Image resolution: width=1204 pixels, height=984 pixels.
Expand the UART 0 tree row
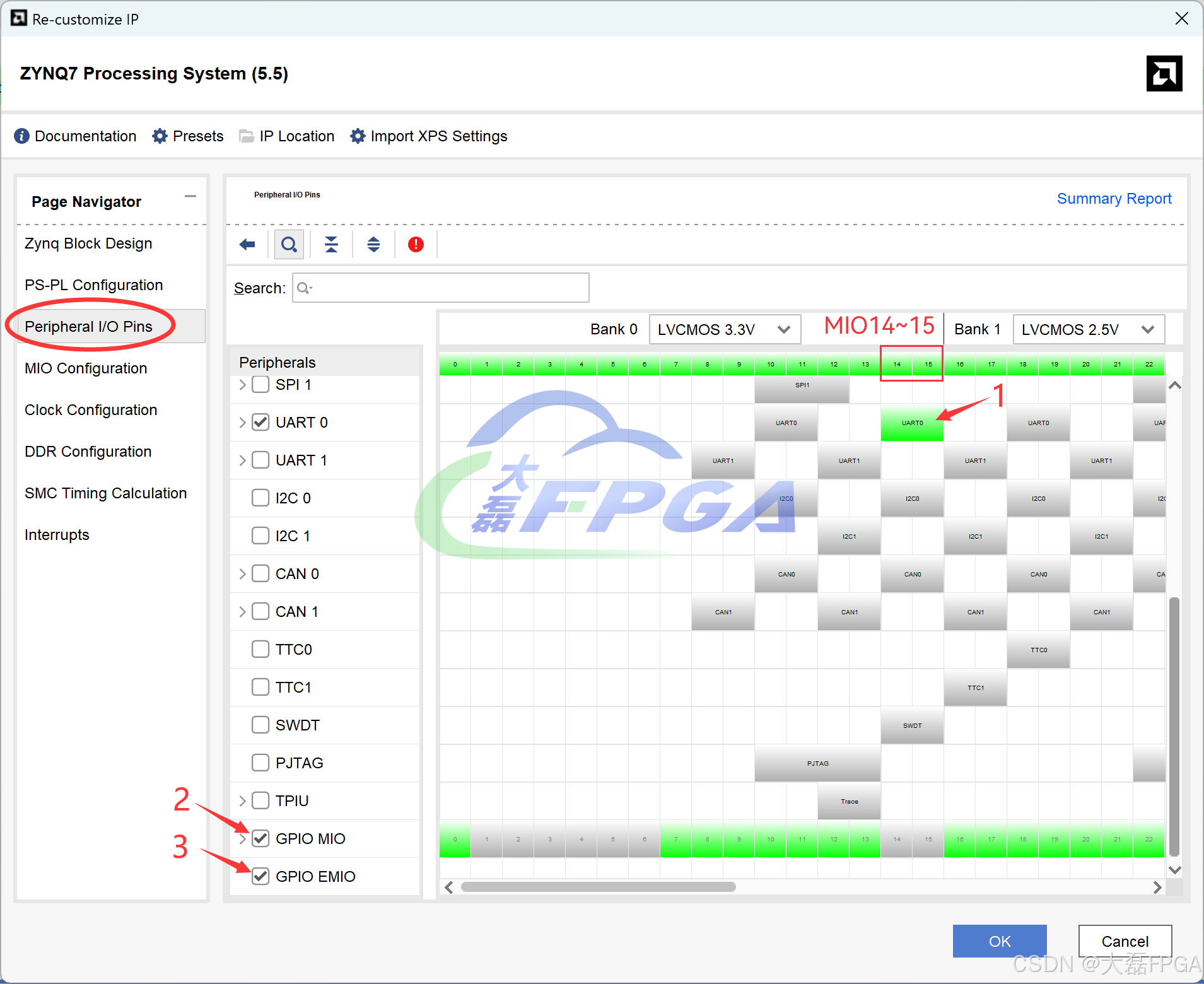(242, 422)
